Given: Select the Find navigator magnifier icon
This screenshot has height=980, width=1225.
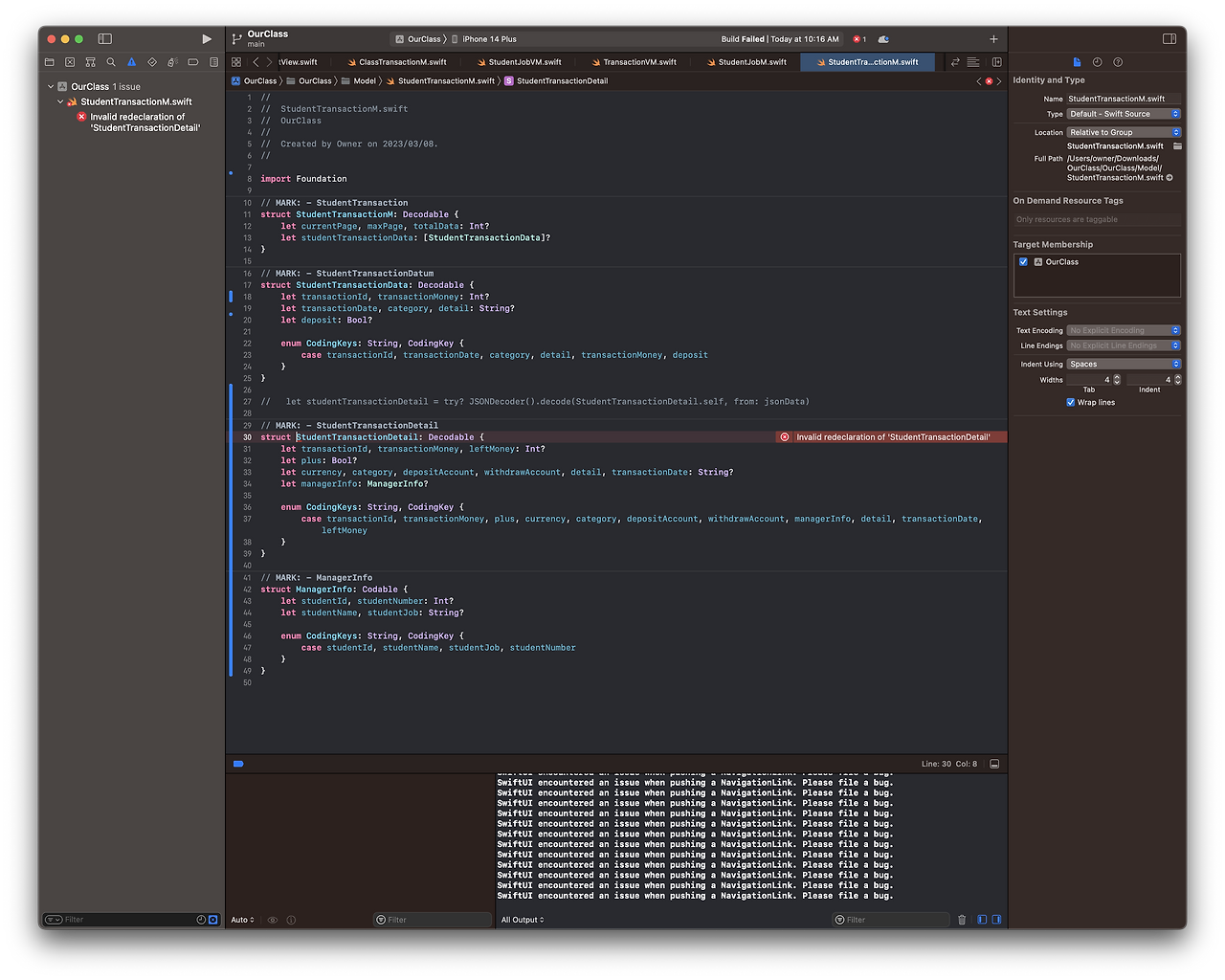Looking at the screenshot, I should 110,62.
